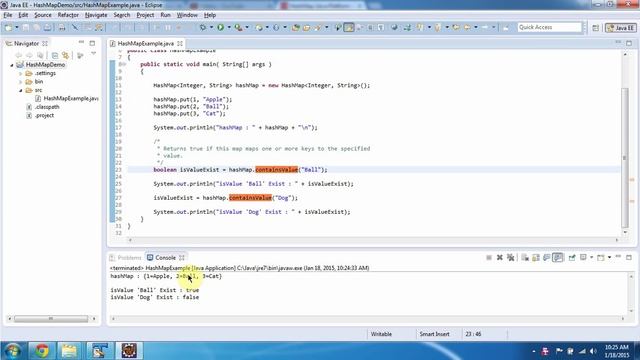This screenshot has height=360, width=640.
Task: Click the New file wizard icon
Action: click(8, 27)
